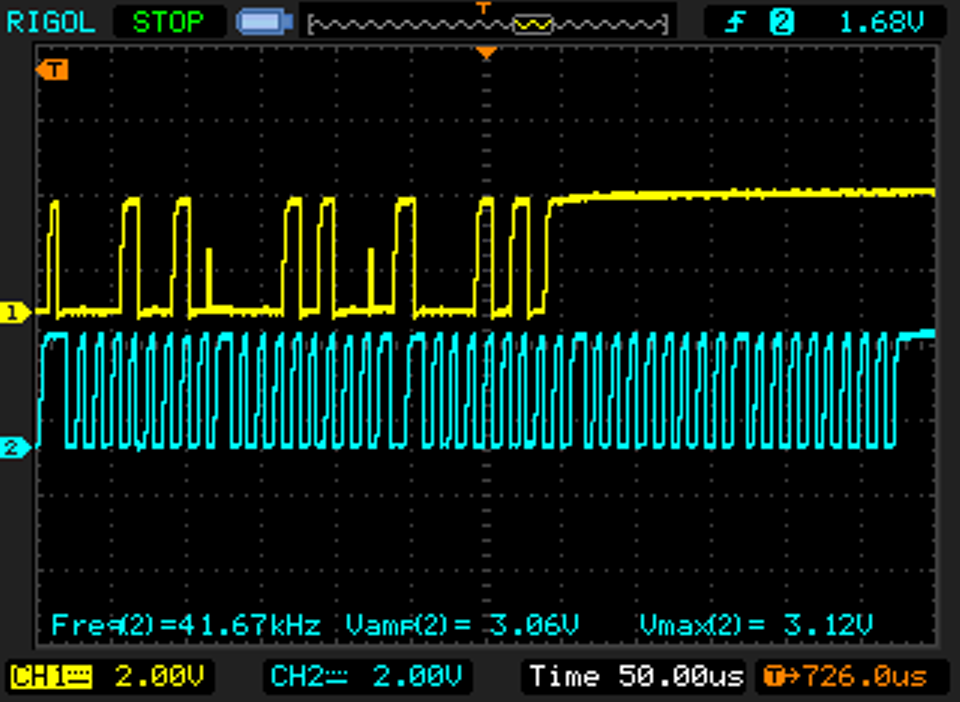Click the Vamp(2)= 3.06V measurement
The height and width of the screenshot is (702, 960).
coord(462,625)
